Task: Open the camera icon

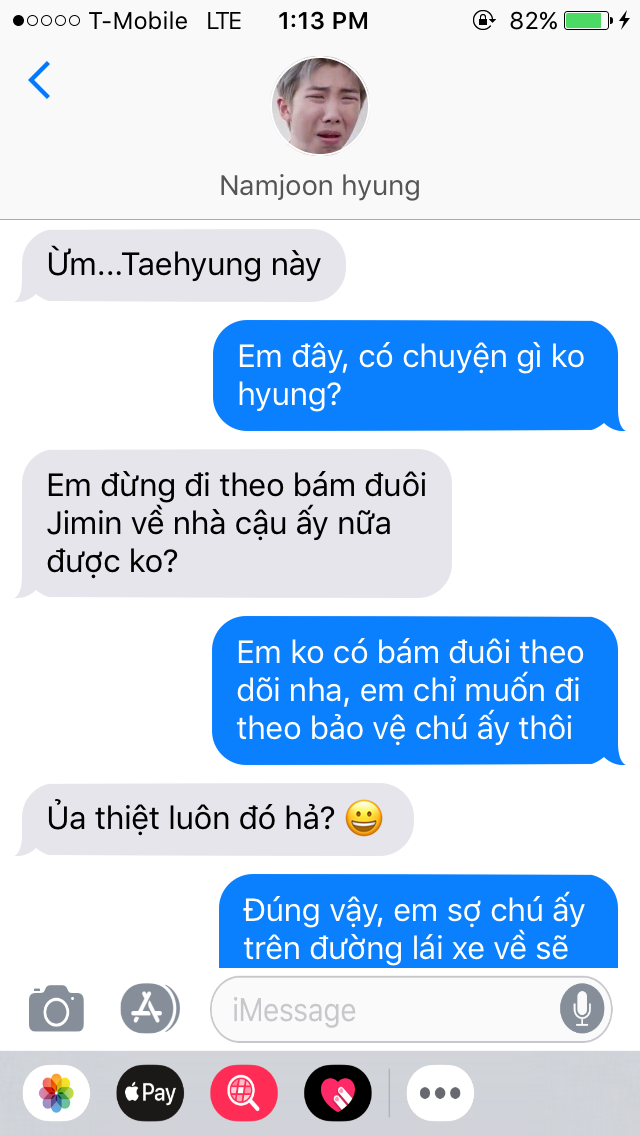Action: click(x=57, y=1008)
